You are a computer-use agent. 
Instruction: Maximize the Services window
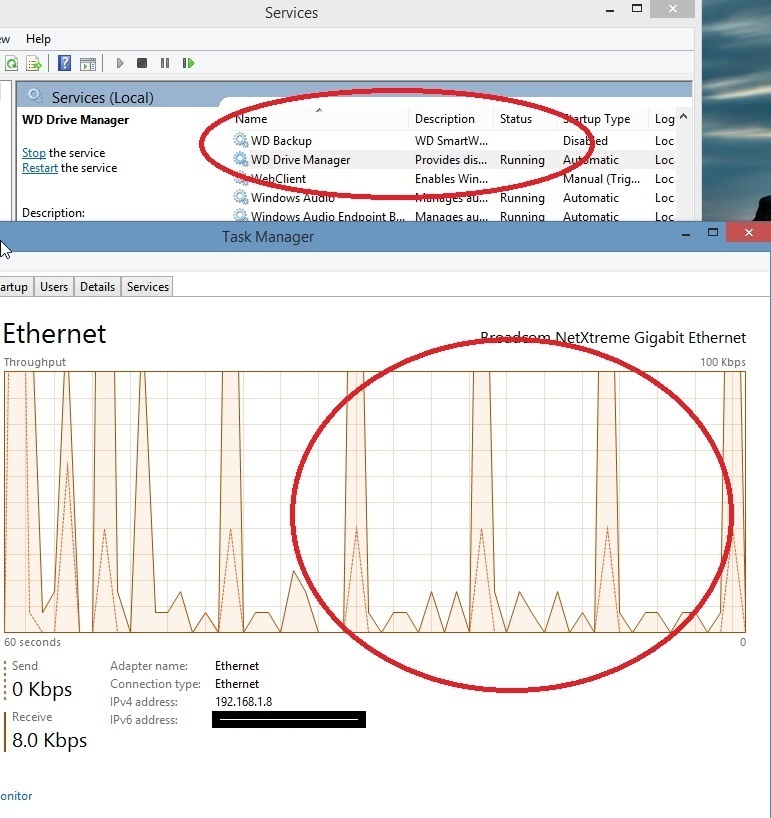(636, 9)
